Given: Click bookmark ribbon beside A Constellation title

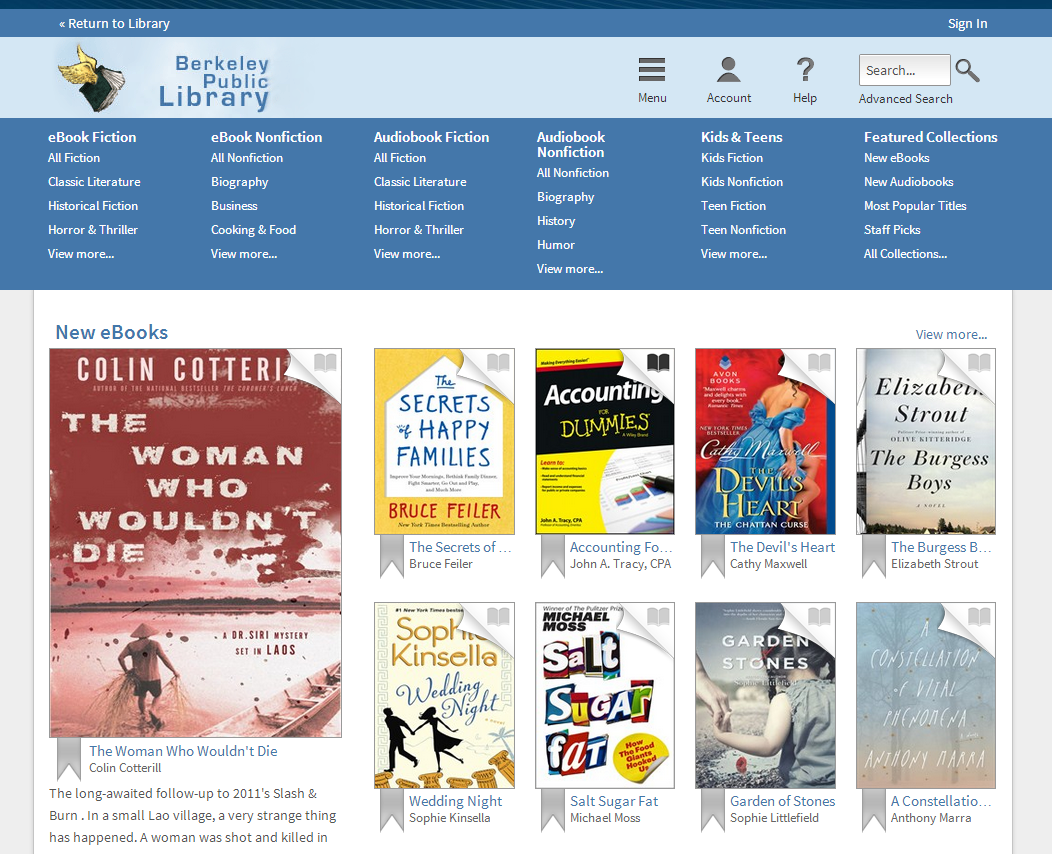Looking at the screenshot, I should (x=874, y=810).
